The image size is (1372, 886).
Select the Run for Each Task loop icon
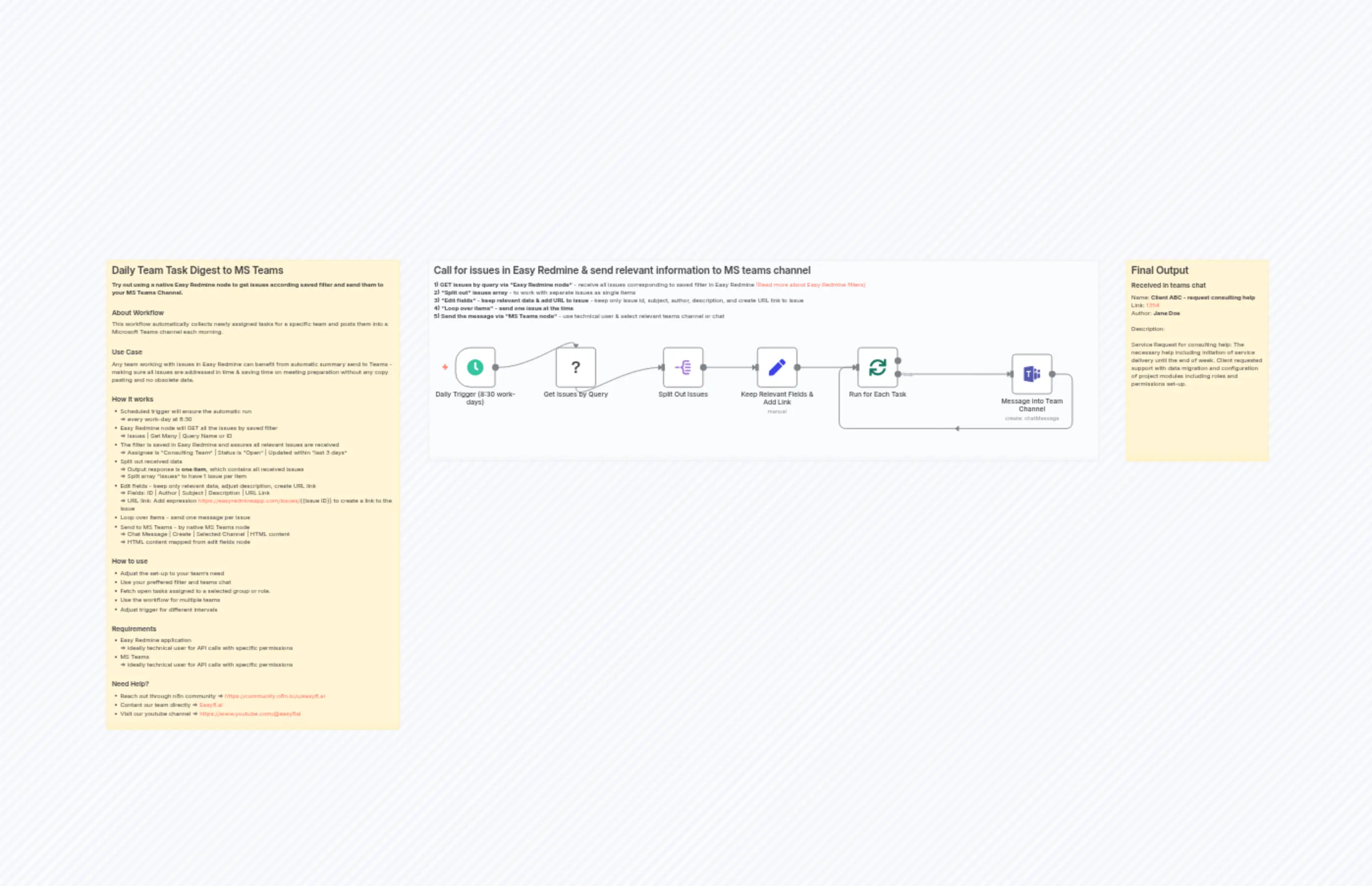pyautogui.click(x=877, y=367)
